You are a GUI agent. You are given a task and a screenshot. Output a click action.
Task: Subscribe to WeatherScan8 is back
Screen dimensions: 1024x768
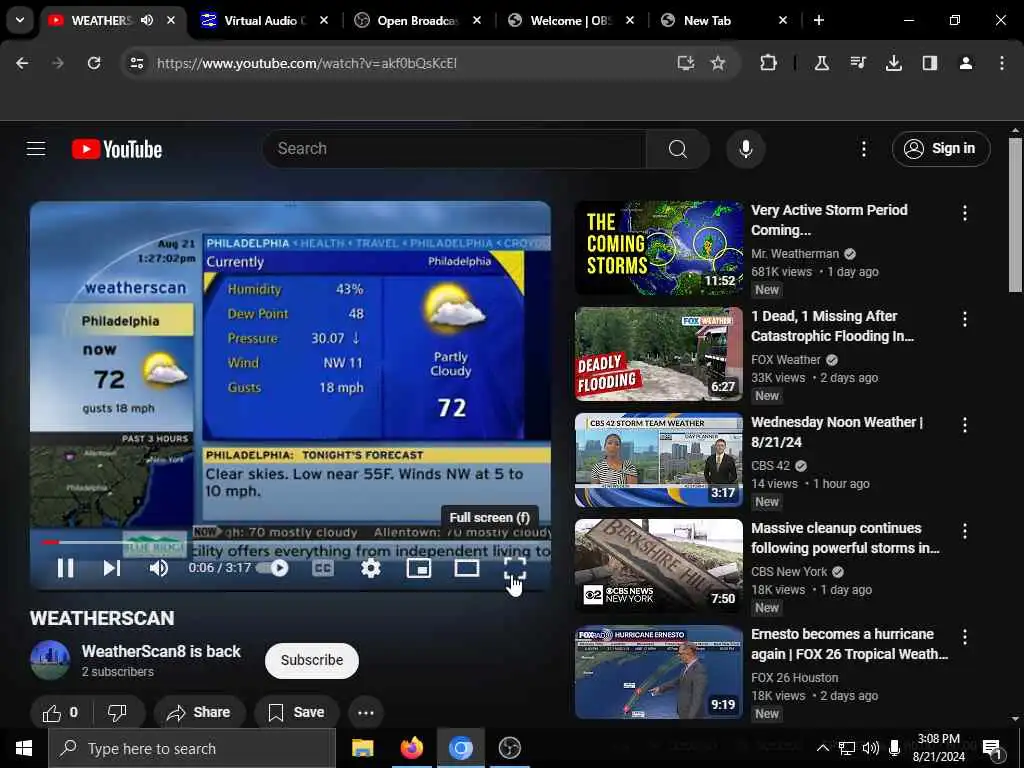(312, 660)
